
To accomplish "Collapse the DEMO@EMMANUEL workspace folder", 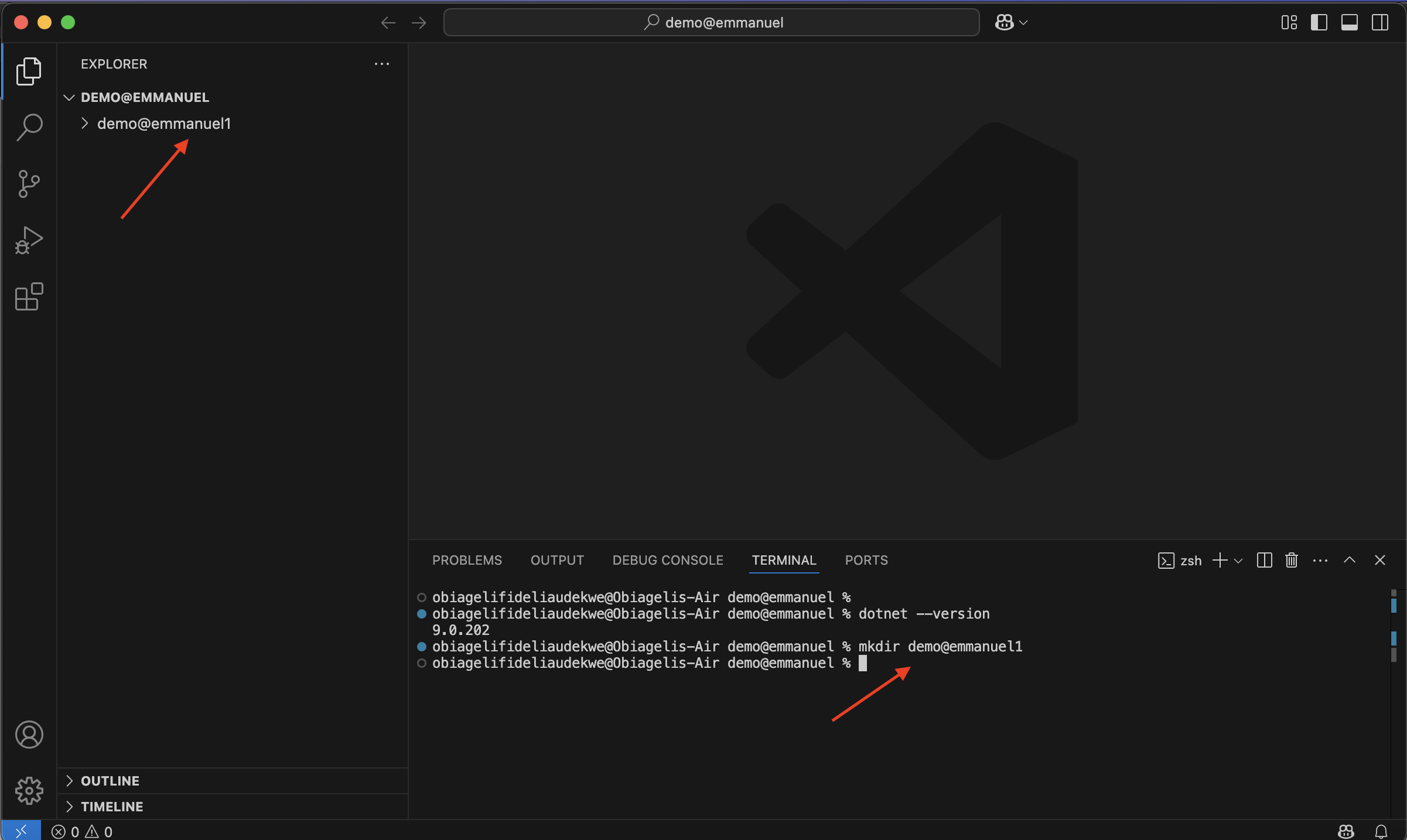I will point(233,97).
